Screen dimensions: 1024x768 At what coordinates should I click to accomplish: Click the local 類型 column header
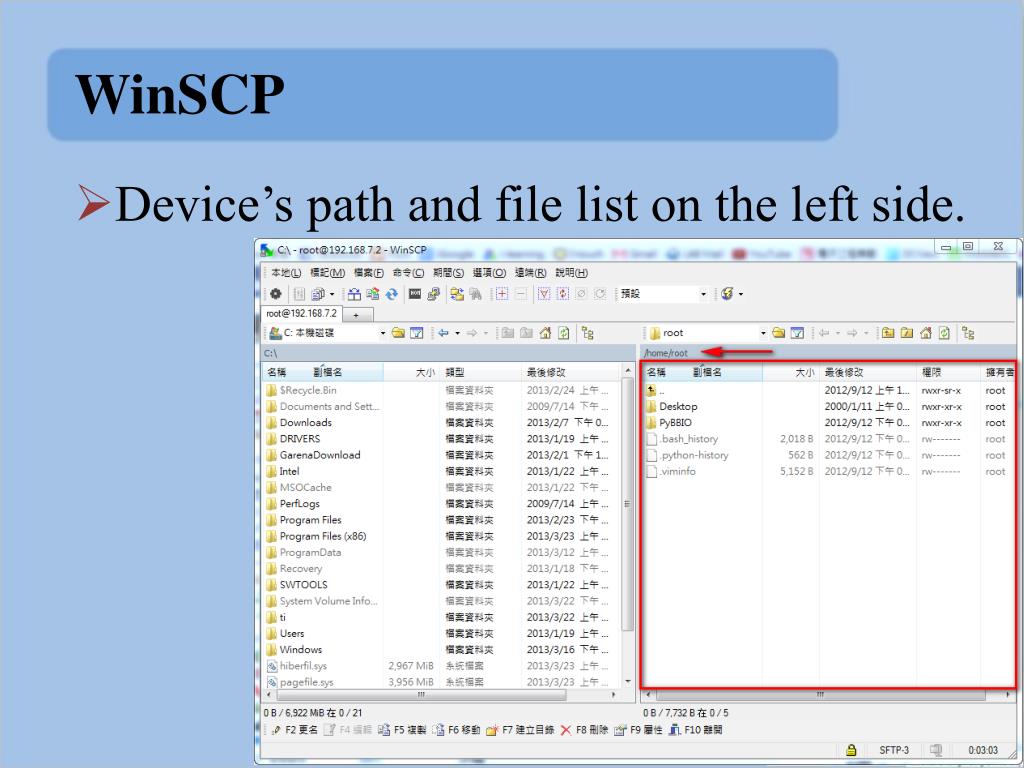coord(481,372)
